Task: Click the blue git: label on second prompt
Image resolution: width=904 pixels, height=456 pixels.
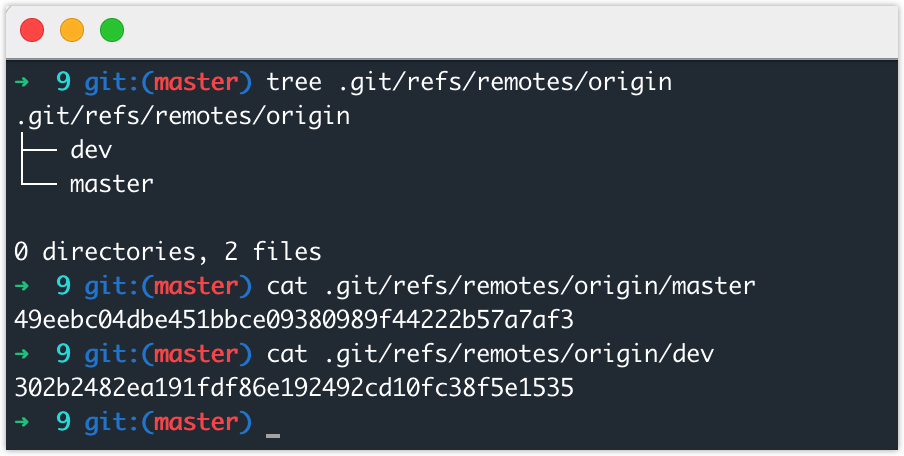Action: click(x=112, y=287)
